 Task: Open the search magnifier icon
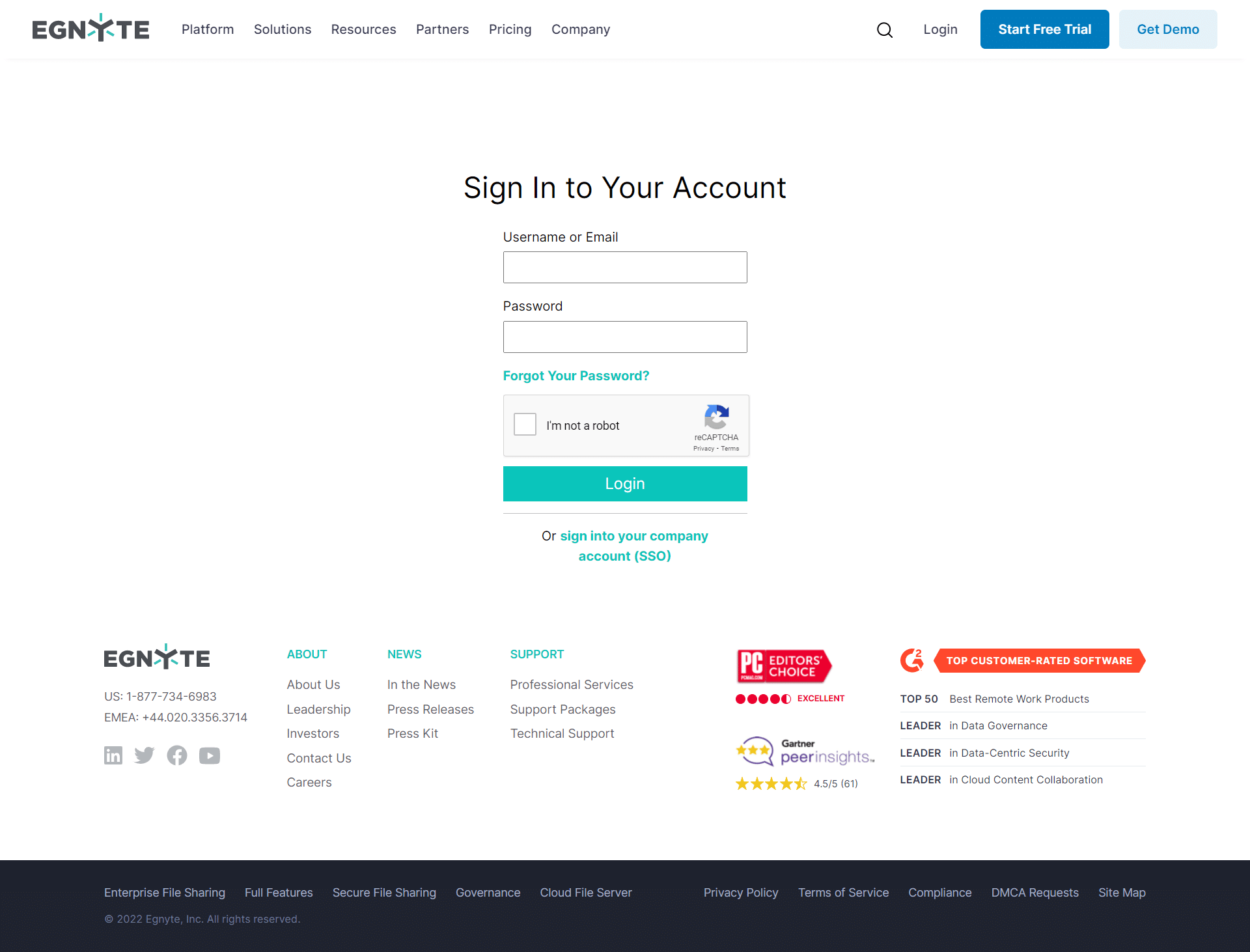[884, 30]
